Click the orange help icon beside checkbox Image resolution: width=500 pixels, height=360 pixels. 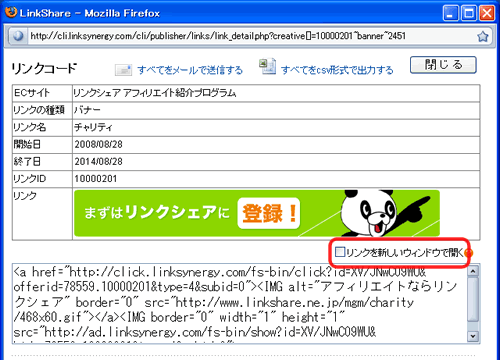(469, 253)
